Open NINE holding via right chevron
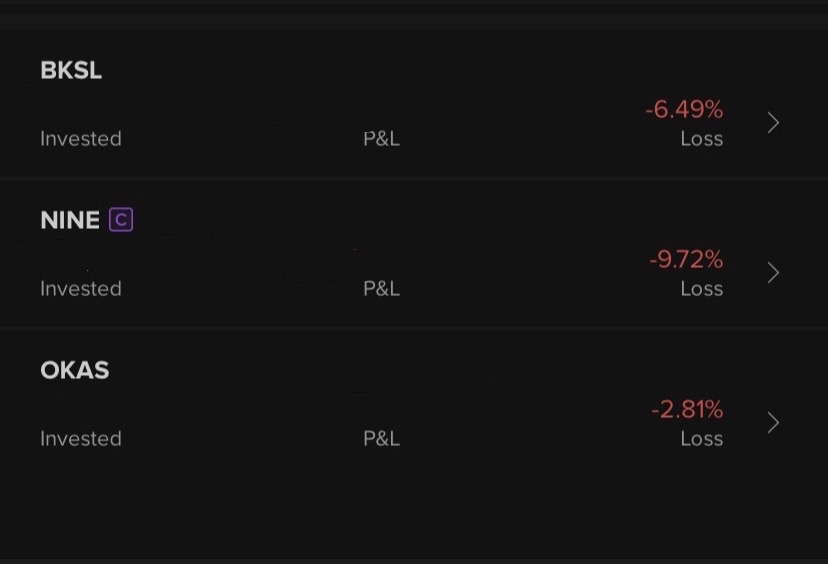This screenshot has width=828, height=564. [x=773, y=273]
